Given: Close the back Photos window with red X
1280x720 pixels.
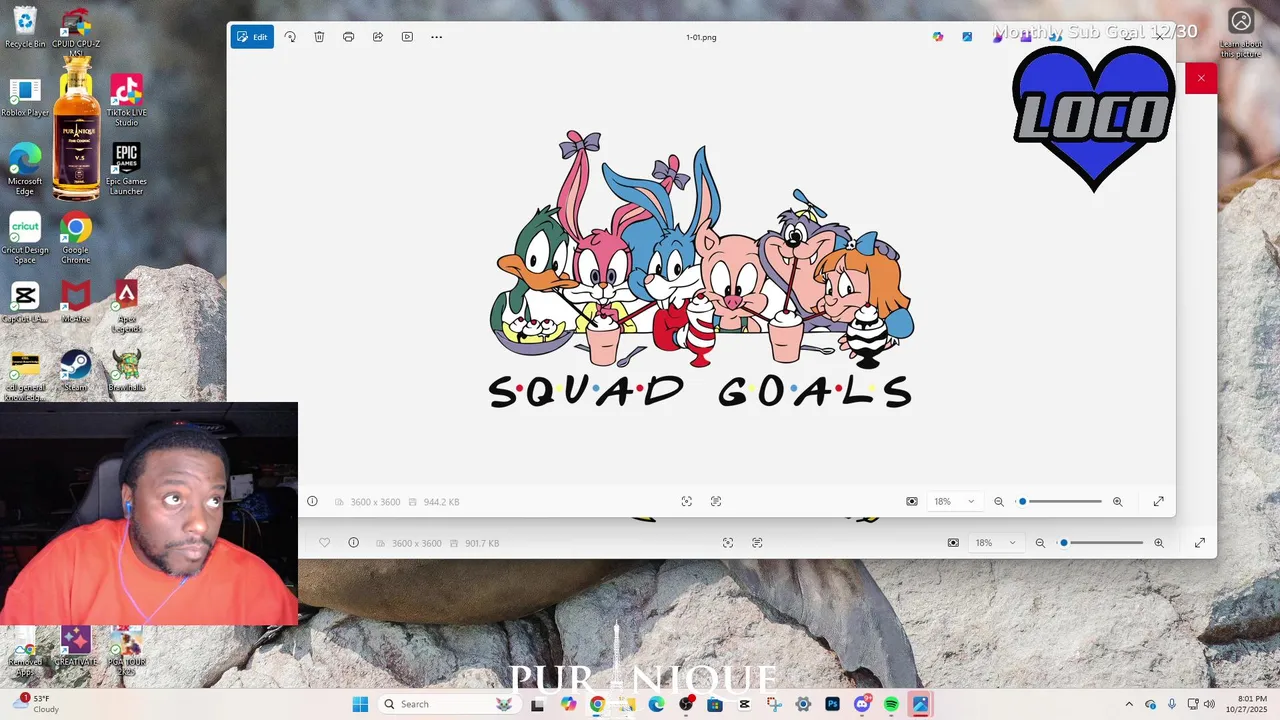Looking at the screenshot, I should pos(1201,78).
